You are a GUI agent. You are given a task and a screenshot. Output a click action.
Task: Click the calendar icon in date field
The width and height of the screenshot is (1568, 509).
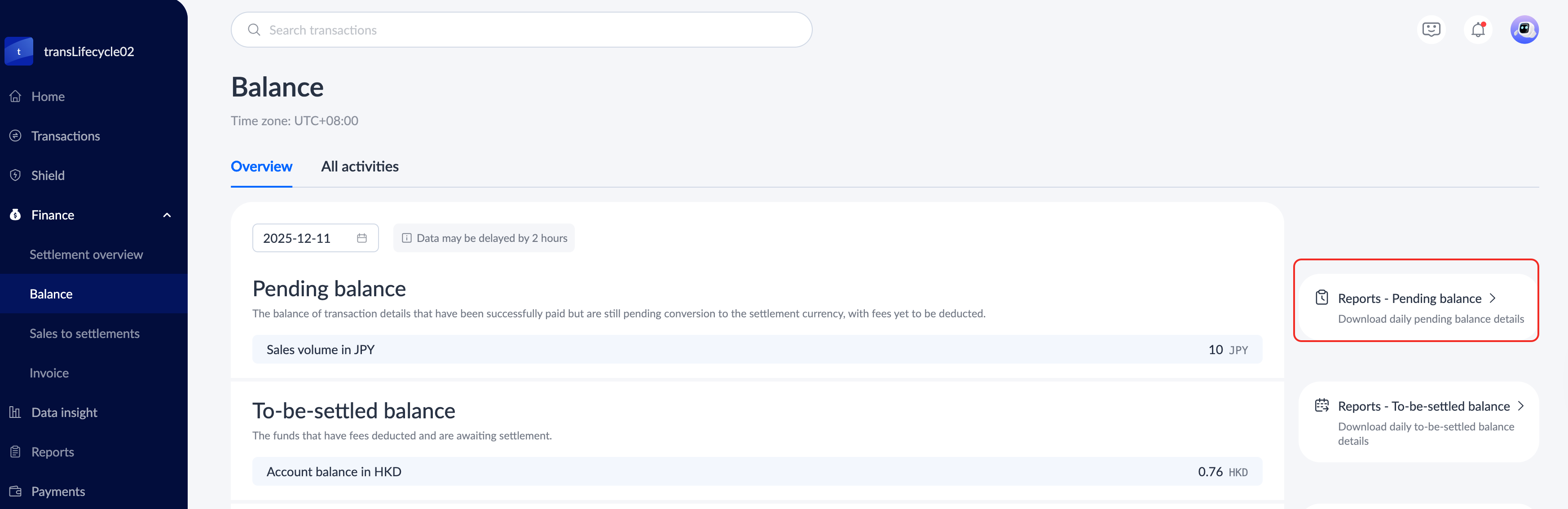coord(361,238)
